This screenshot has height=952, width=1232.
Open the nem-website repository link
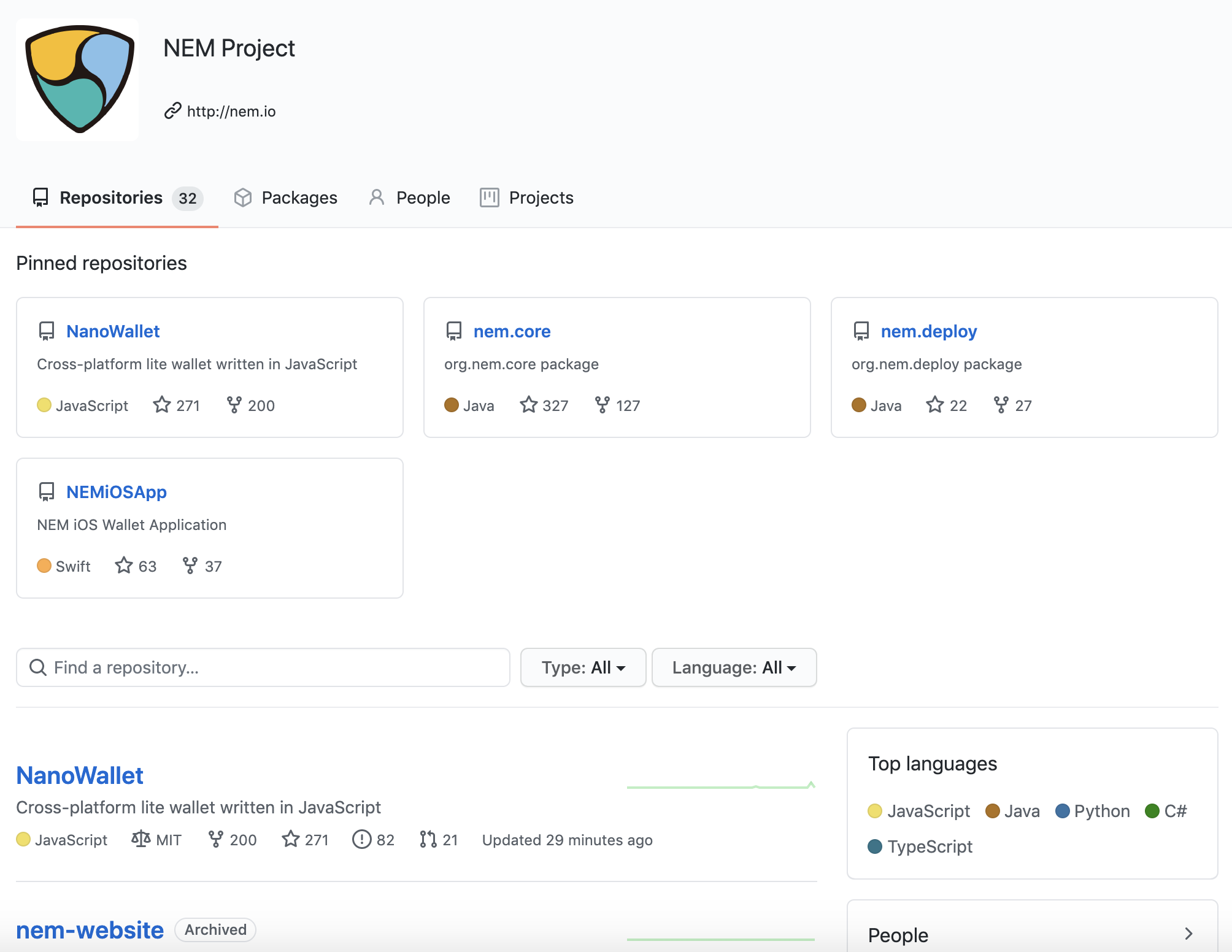point(90,930)
